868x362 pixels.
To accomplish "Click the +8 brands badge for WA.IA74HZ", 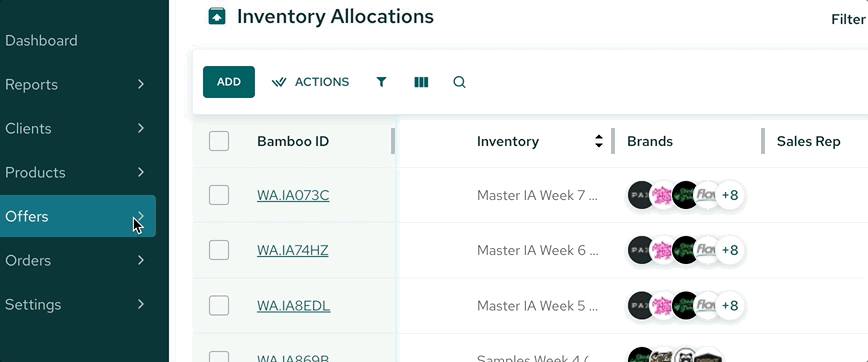I will tap(730, 250).
